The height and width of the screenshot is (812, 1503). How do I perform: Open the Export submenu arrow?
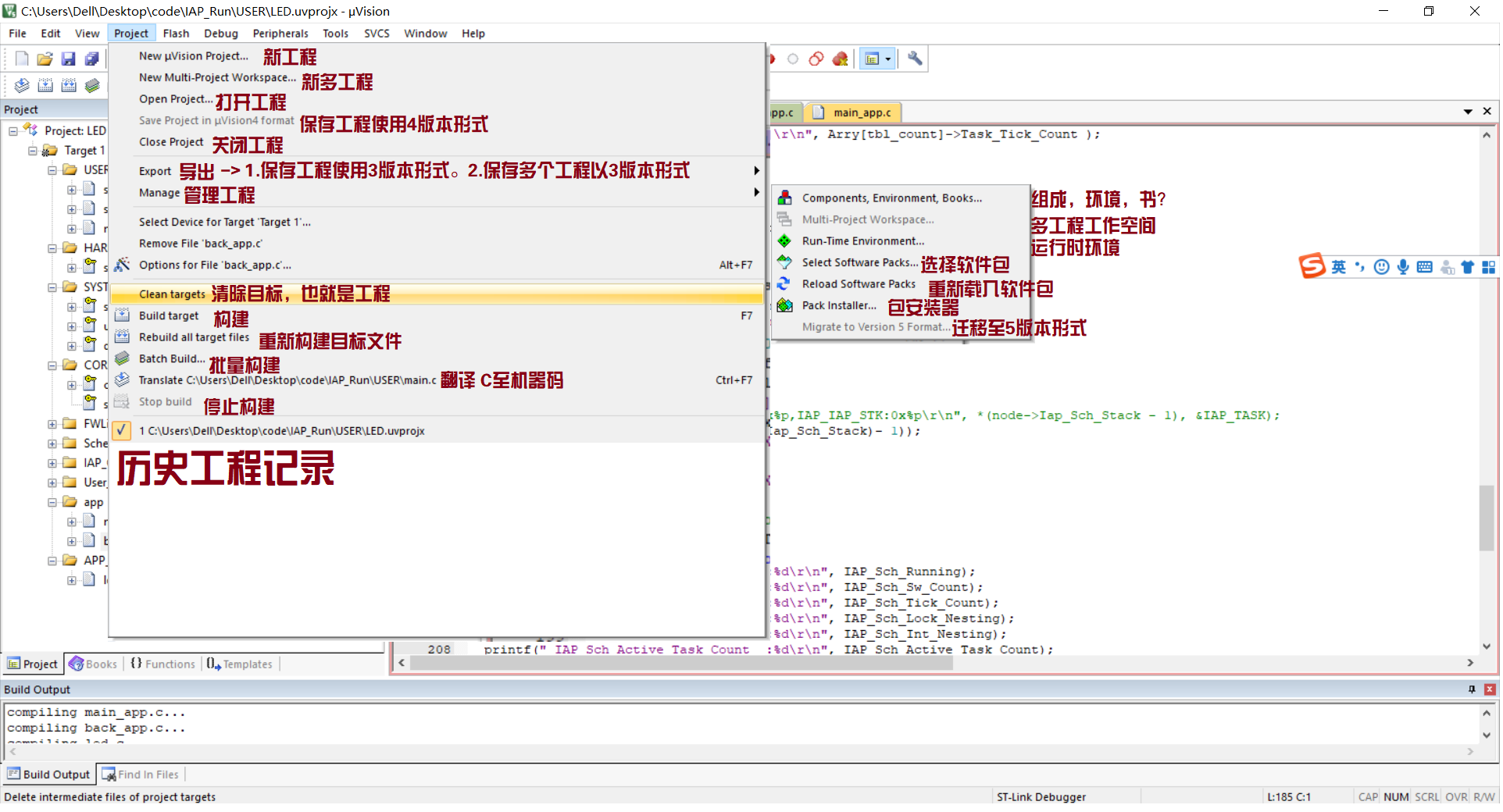click(756, 170)
